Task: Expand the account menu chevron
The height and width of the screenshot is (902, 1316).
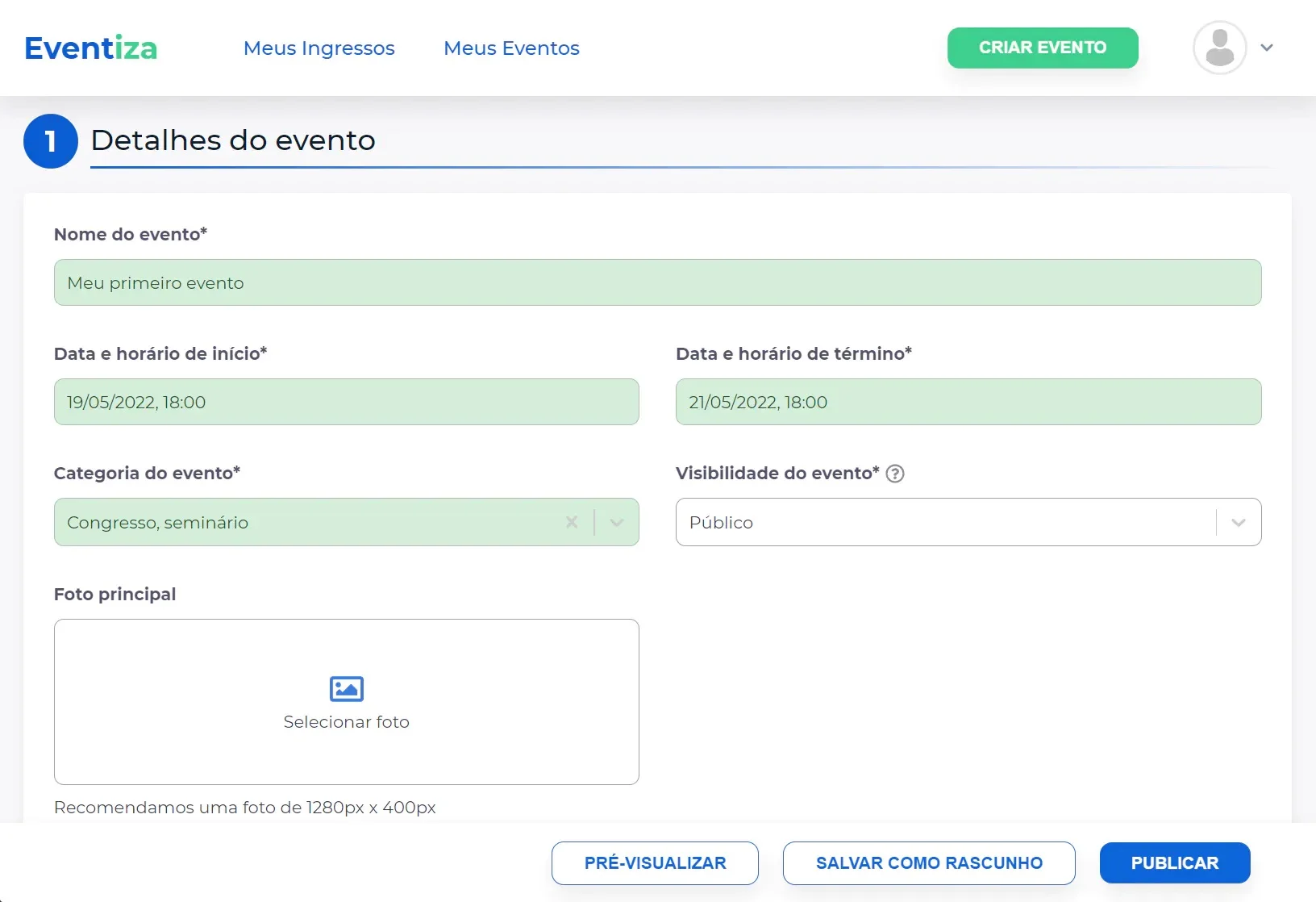Action: pyautogui.click(x=1267, y=48)
